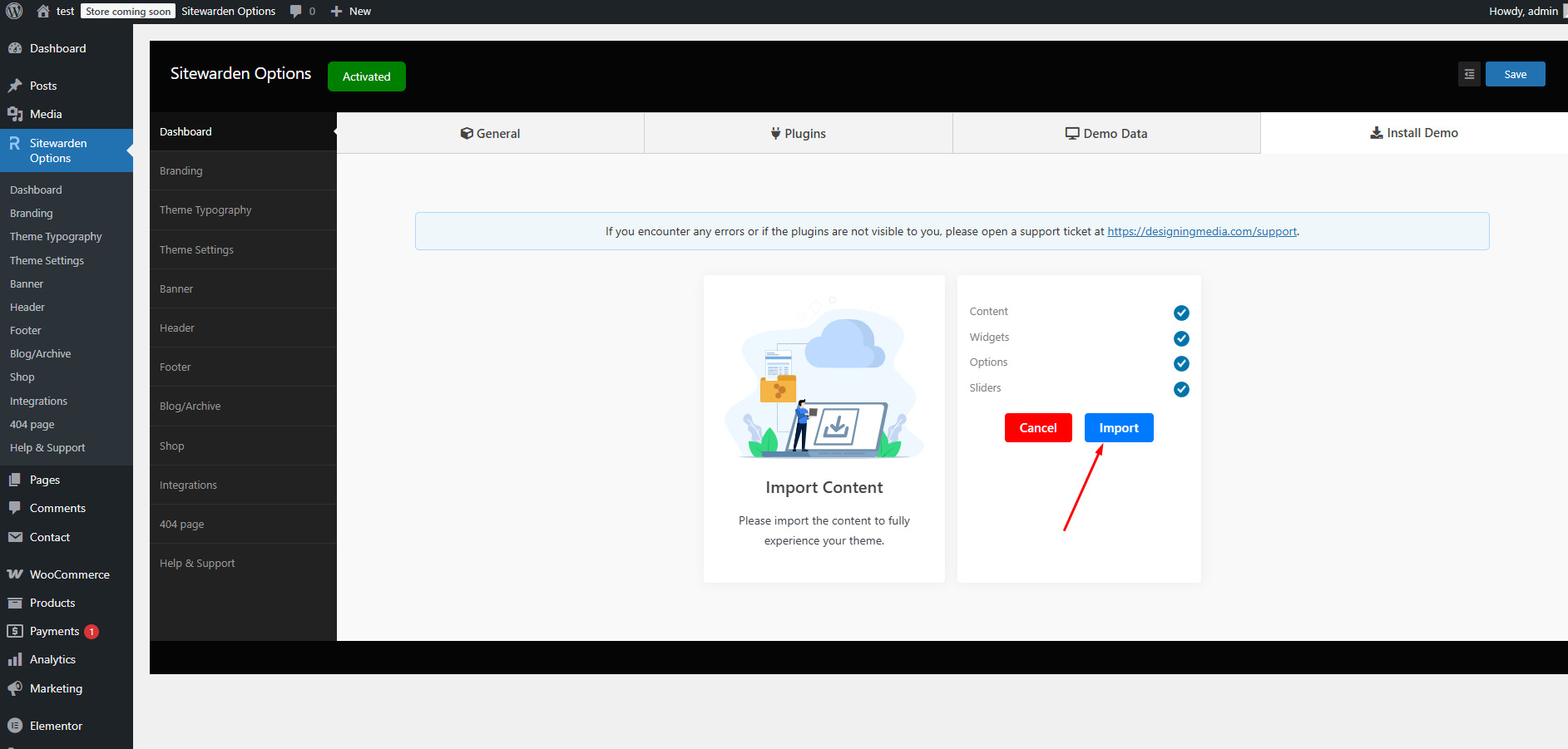This screenshot has width=1568, height=749.
Task: Click the Sitewarden Options R icon
Action: 15,144
